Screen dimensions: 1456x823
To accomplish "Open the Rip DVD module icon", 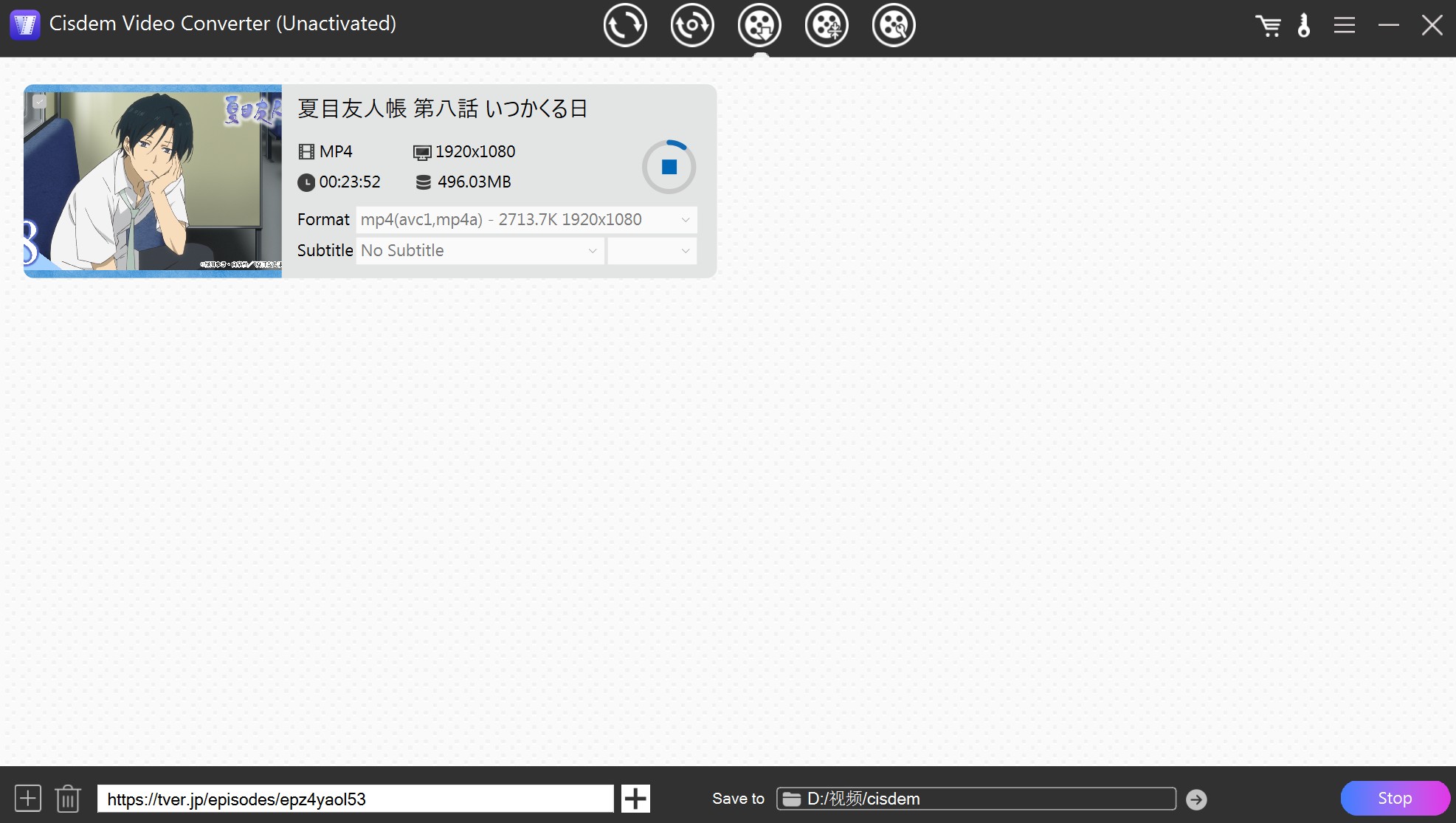I will click(x=691, y=26).
